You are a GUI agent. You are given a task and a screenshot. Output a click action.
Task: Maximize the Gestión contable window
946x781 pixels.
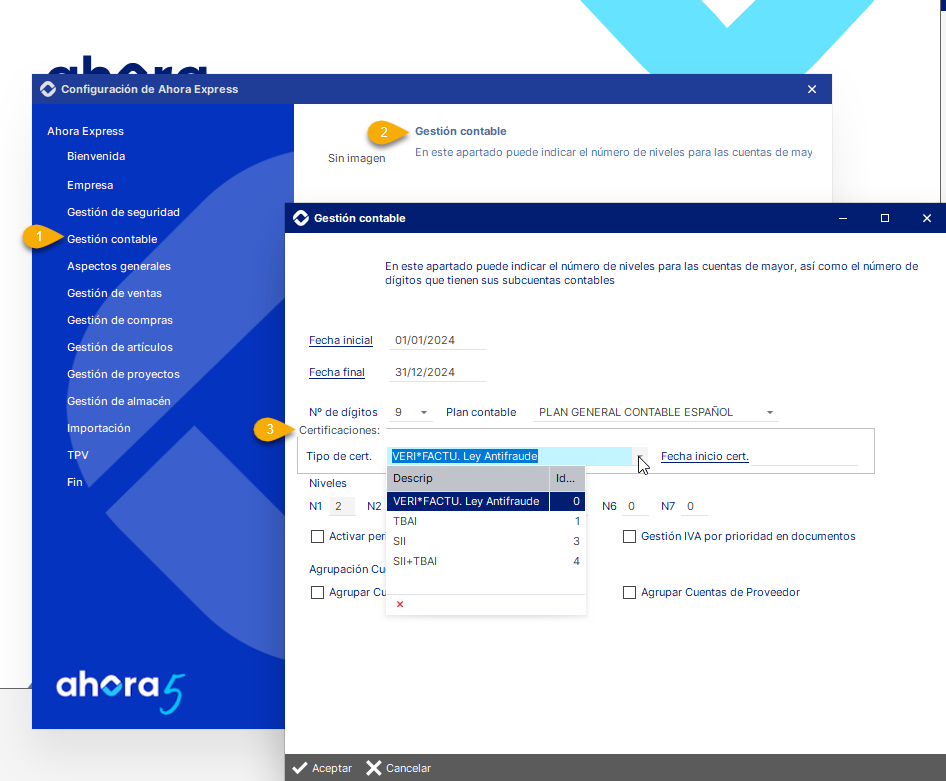pyautogui.click(x=884, y=218)
